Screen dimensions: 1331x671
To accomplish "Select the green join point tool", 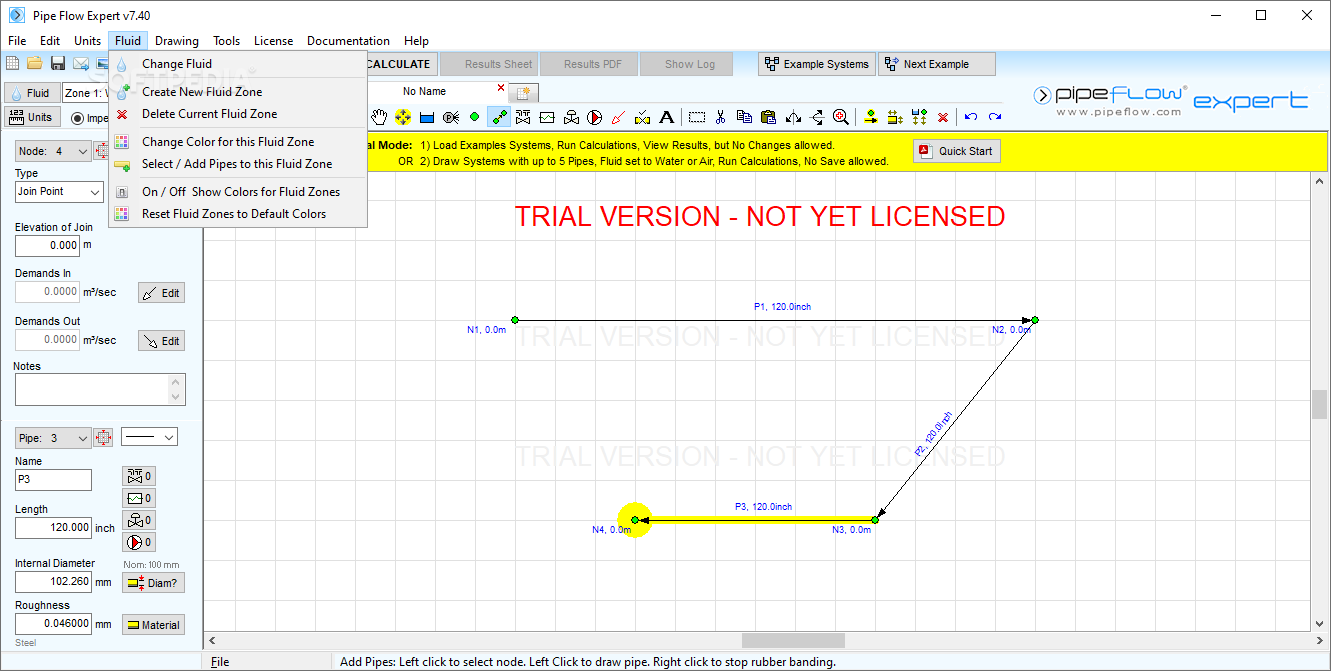I will click(474, 117).
